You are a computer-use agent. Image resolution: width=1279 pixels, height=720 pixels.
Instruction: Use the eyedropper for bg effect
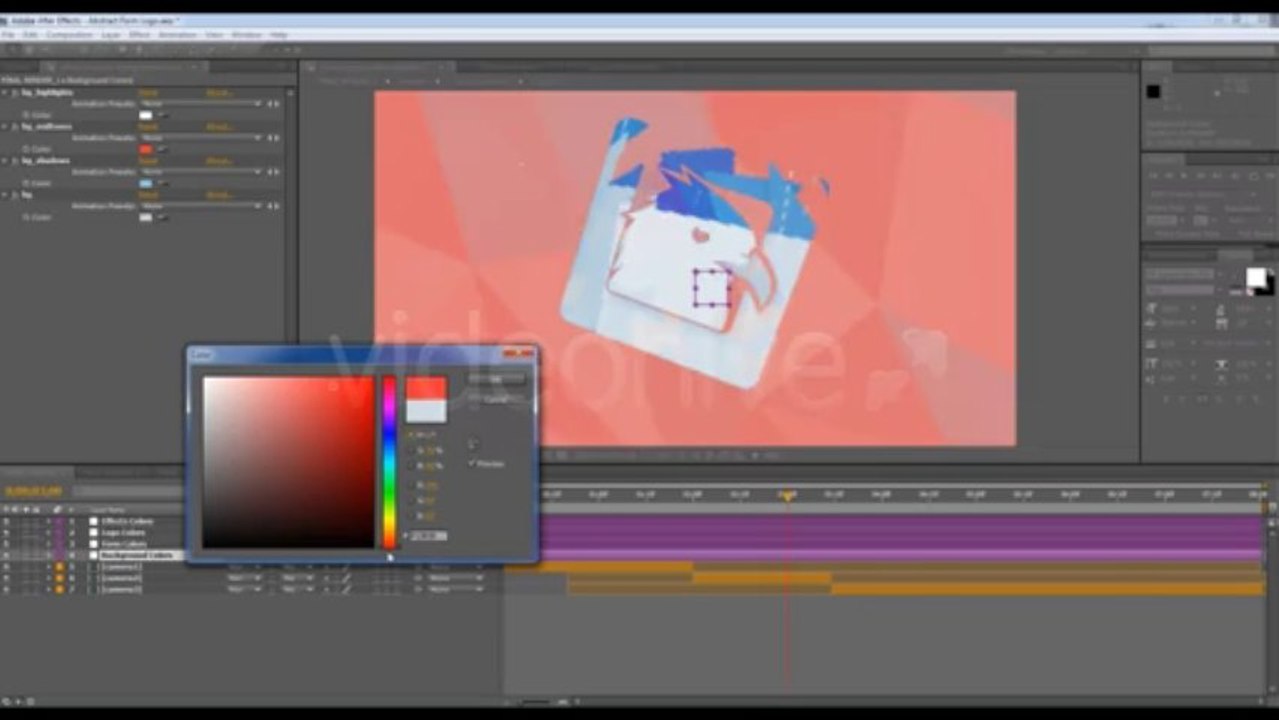tap(162, 217)
